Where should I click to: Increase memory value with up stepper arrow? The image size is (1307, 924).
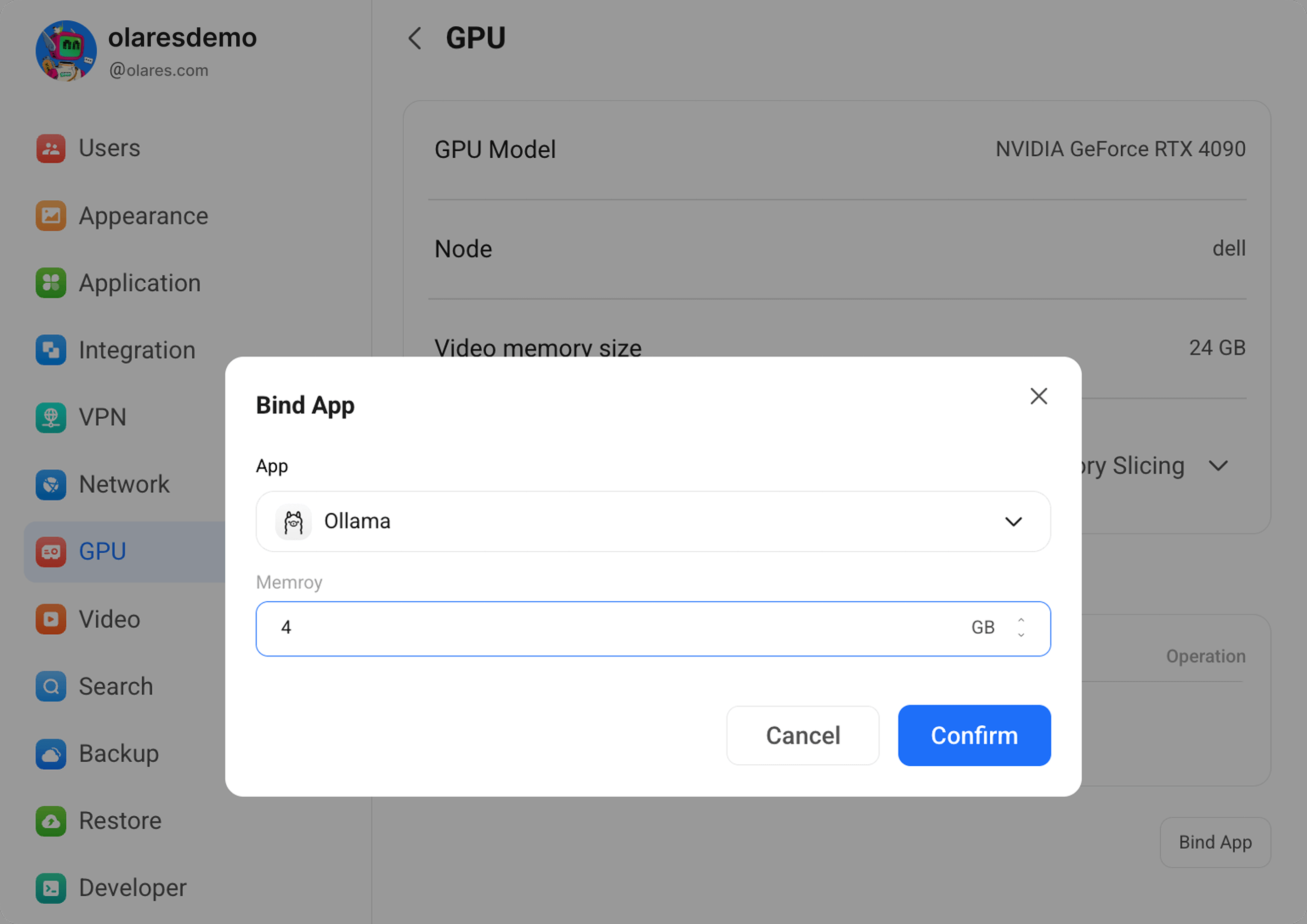(x=1021, y=620)
